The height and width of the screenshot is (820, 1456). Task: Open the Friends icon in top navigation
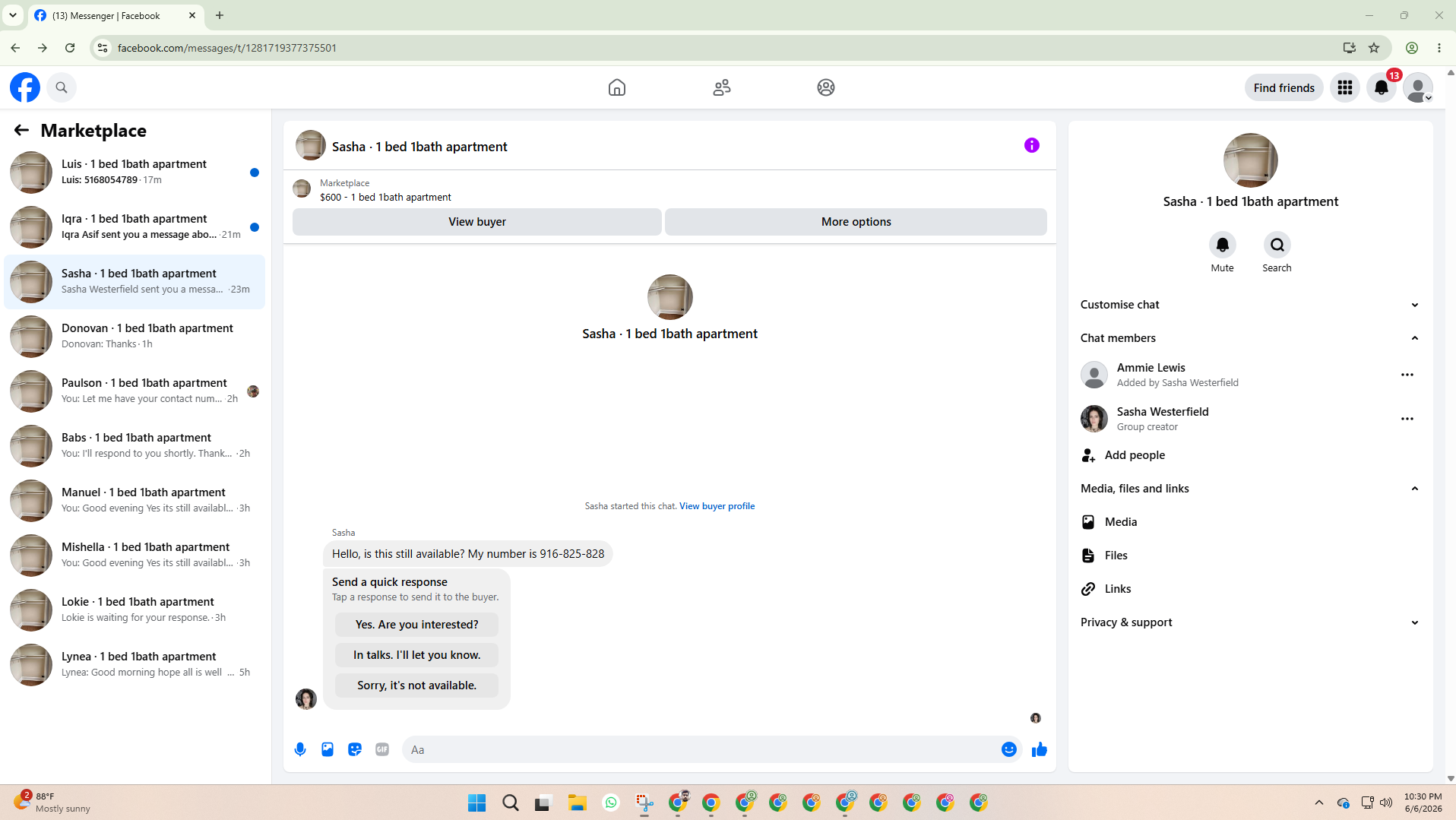point(722,87)
